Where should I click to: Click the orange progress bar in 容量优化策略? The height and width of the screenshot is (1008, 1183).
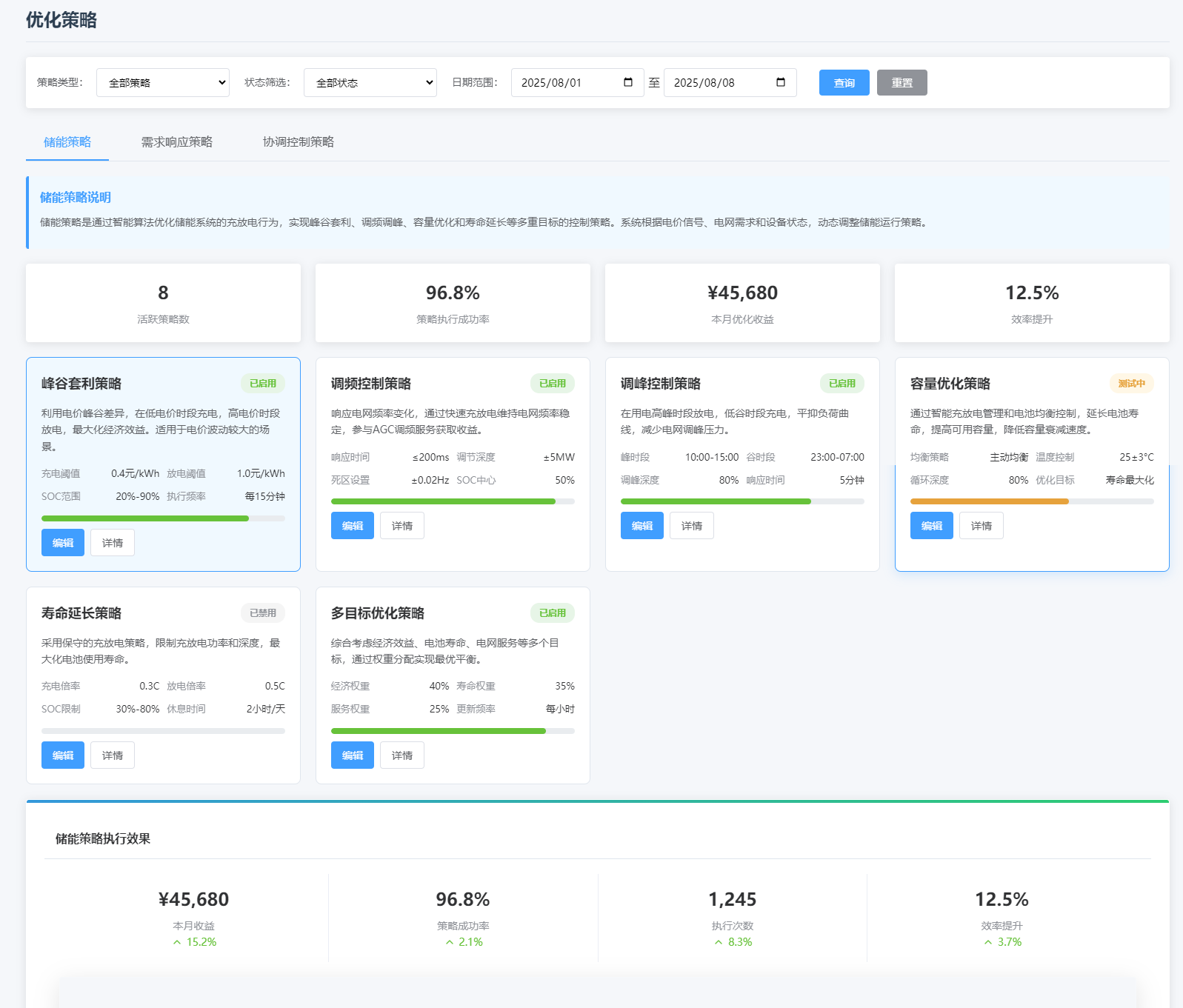pos(989,501)
